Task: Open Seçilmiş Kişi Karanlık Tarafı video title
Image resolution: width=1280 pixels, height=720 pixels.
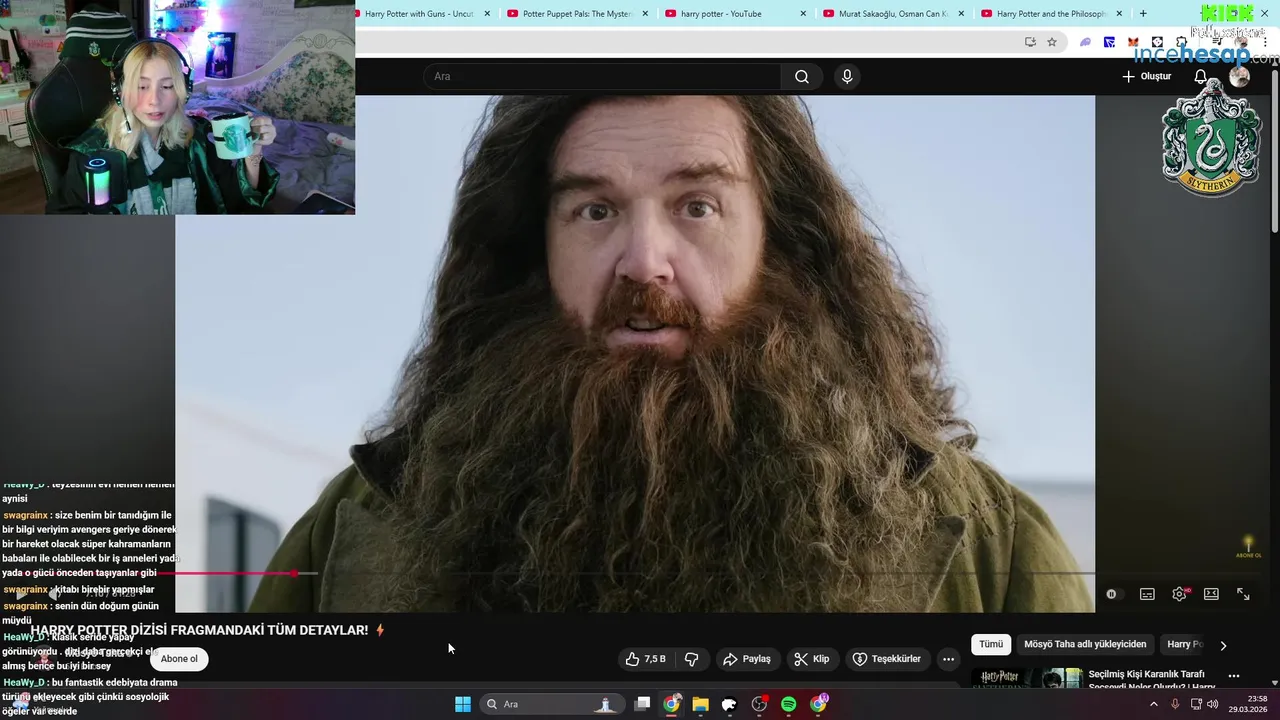Action: tap(1152, 680)
